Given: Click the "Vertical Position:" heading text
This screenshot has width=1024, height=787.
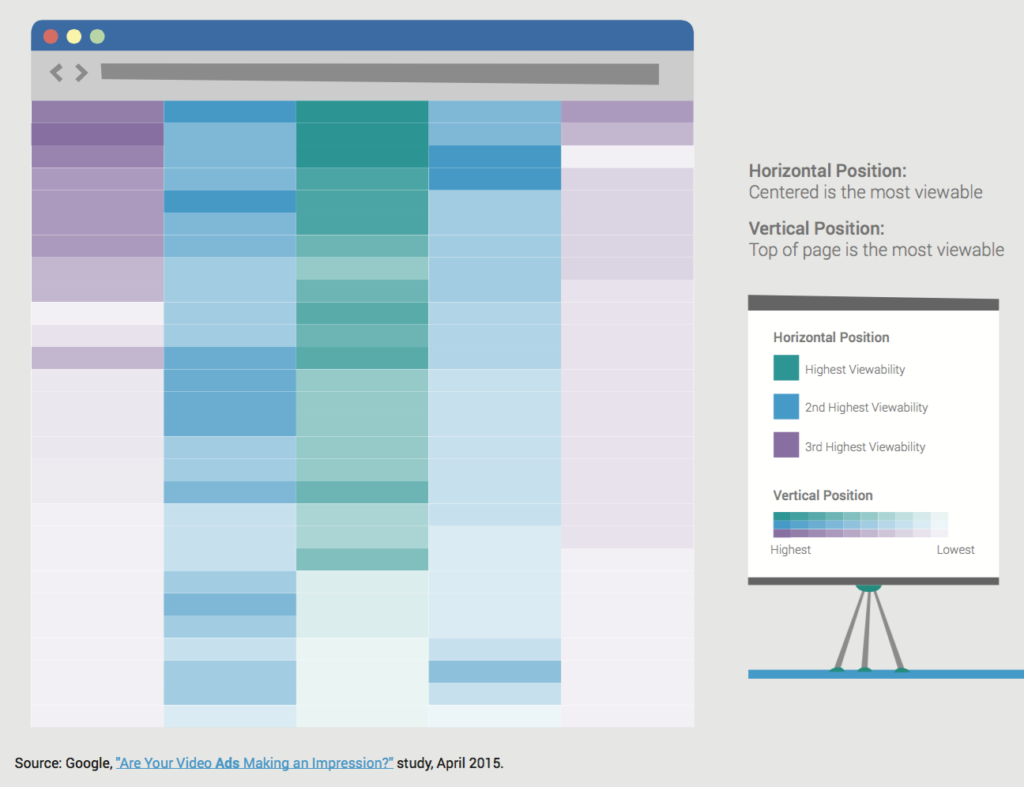Looking at the screenshot, I should [x=816, y=228].
